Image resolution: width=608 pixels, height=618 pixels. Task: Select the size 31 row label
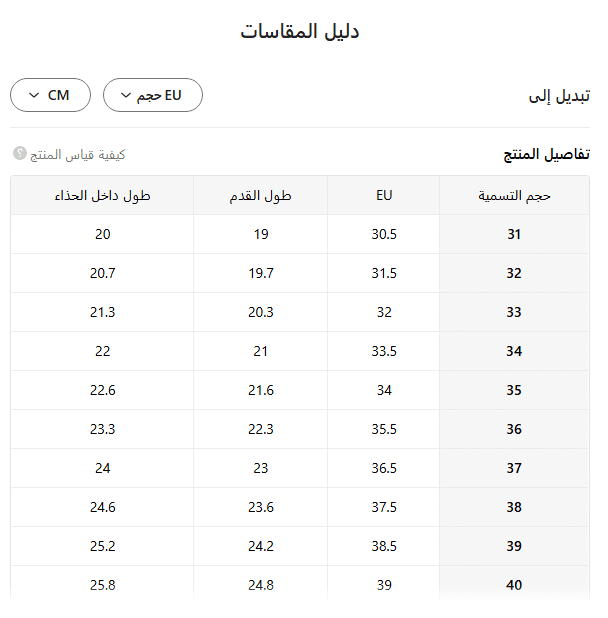pos(514,235)
